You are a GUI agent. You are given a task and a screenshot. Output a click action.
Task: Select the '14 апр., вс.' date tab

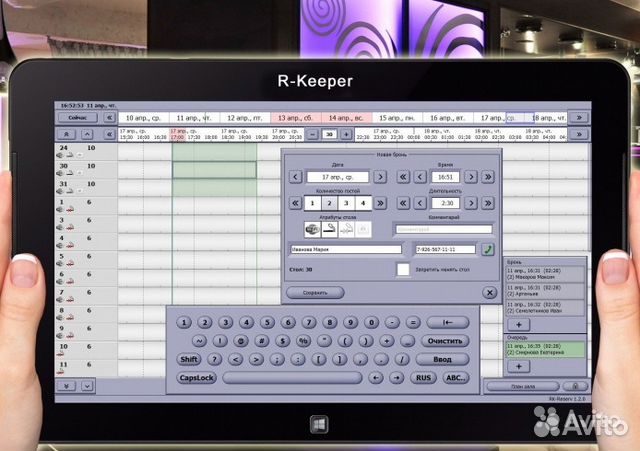pos(347,118)
